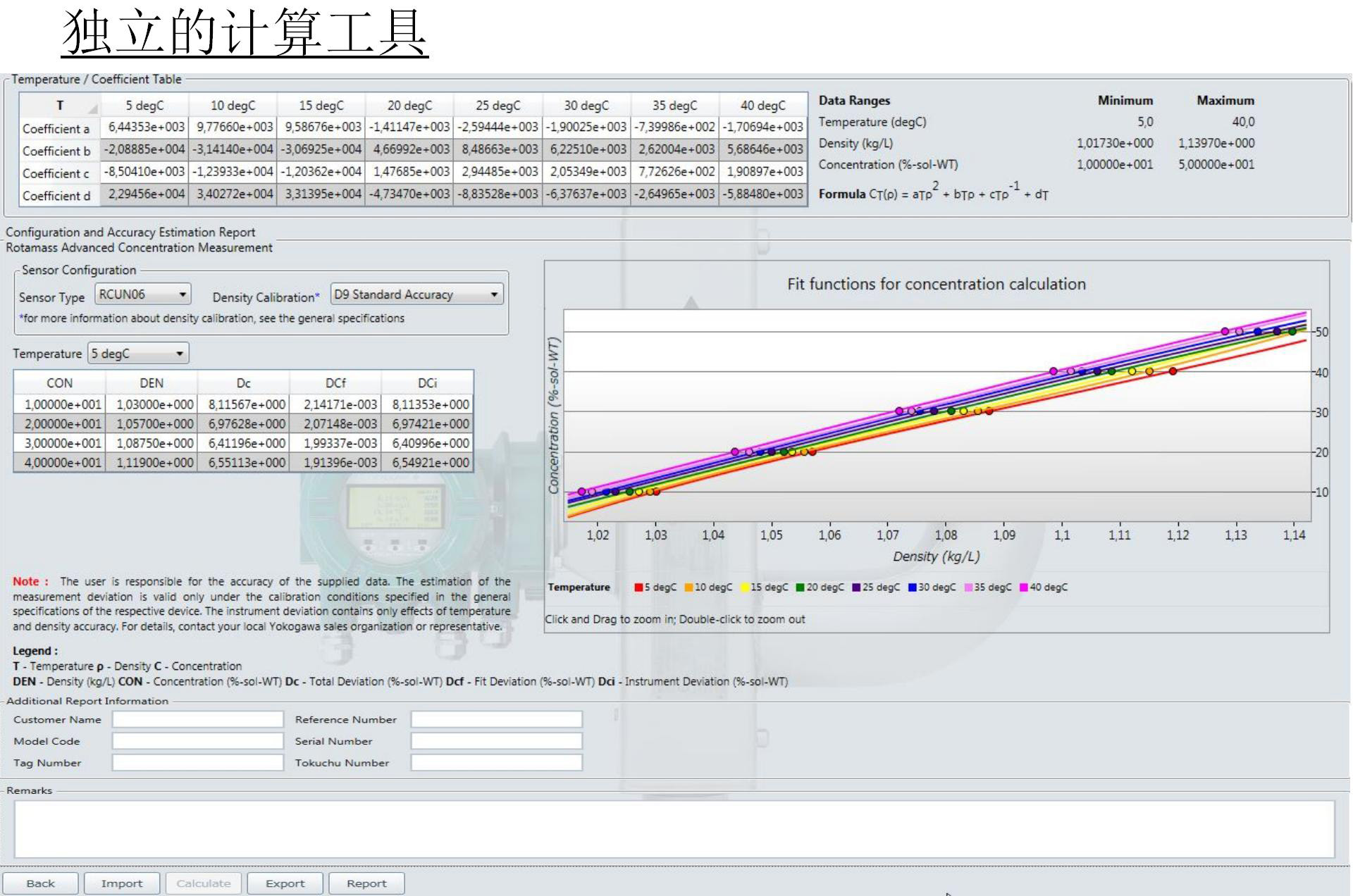Select the 35 degC column header
The image size is (1353, 896).
click(x=674, y=106)
